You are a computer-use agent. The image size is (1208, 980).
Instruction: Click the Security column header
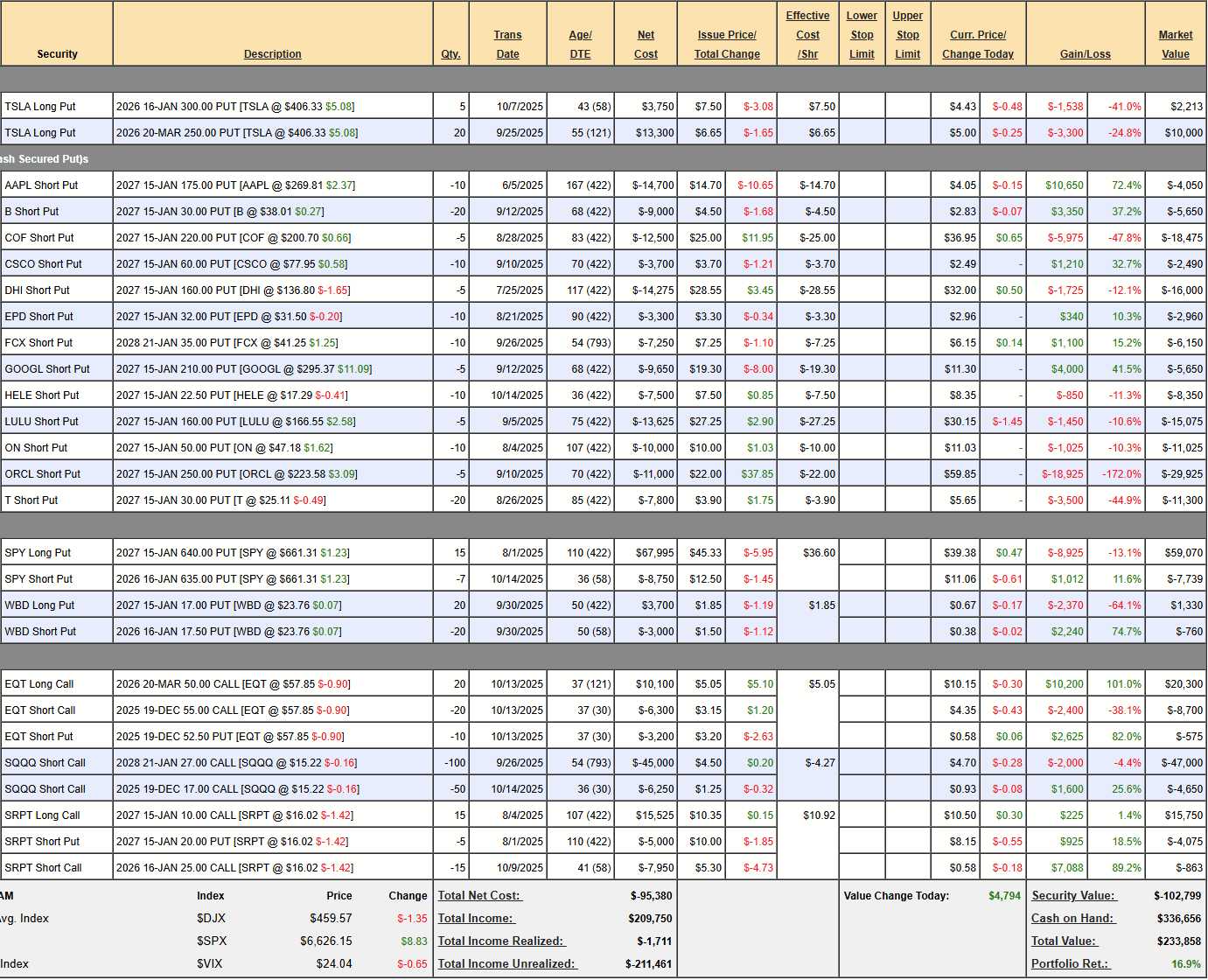(x=57, y=54)
